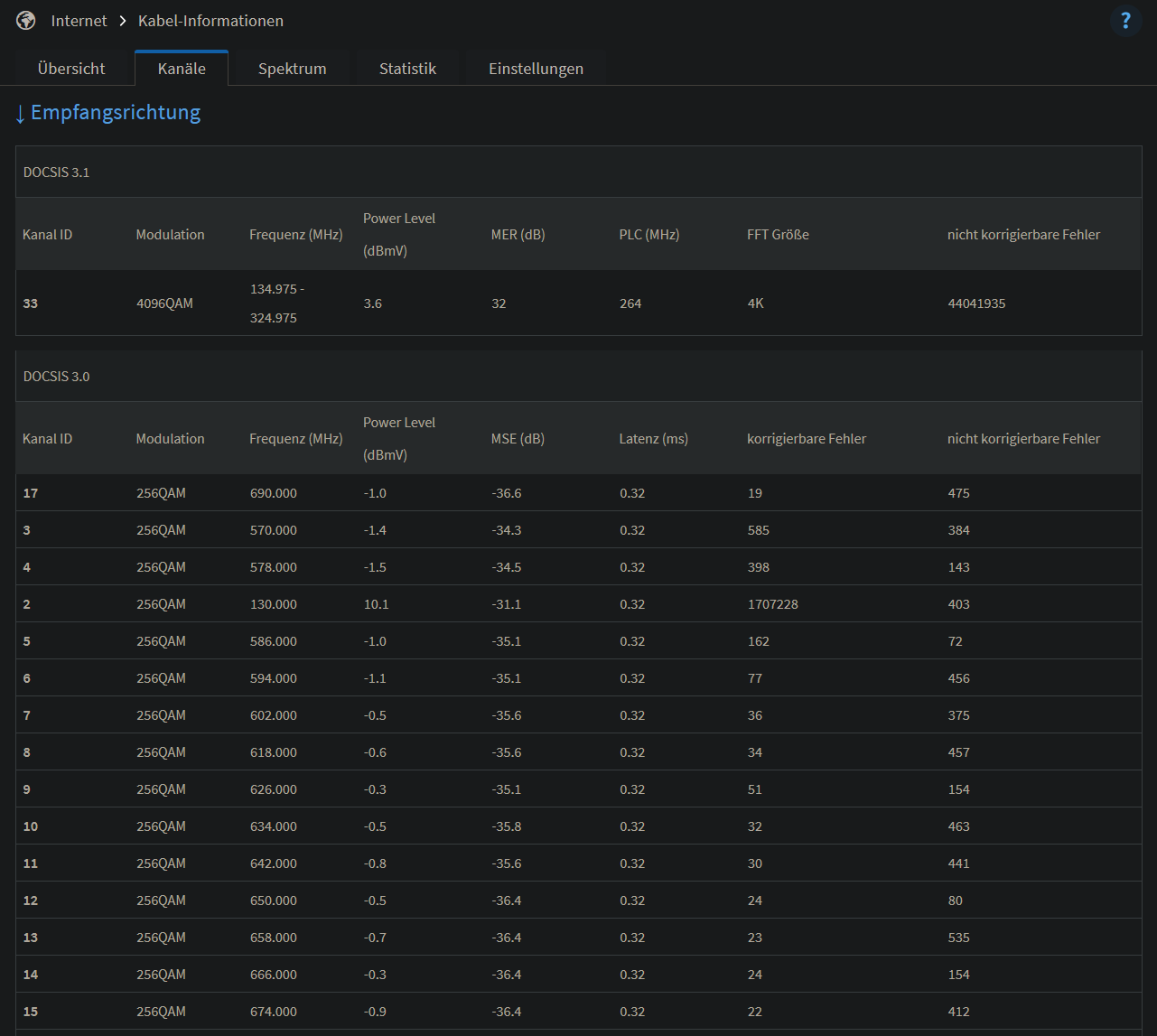This screenshot has width=1157, height=1036.
Task: Select frequency 666.000 cell
Action: pos(274,975)
